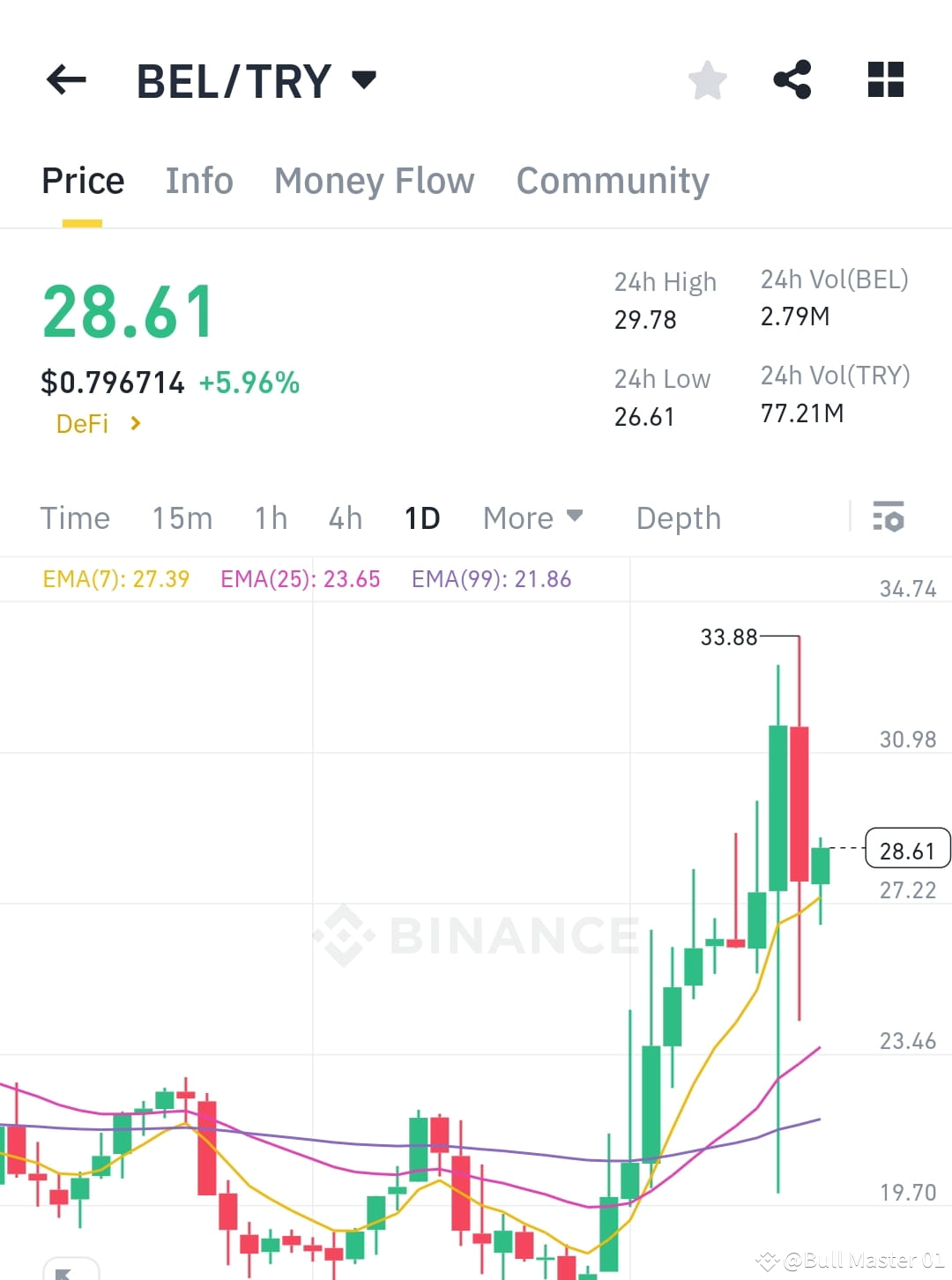
Task: Share the BEL/TRY chart
Action: 792,80
